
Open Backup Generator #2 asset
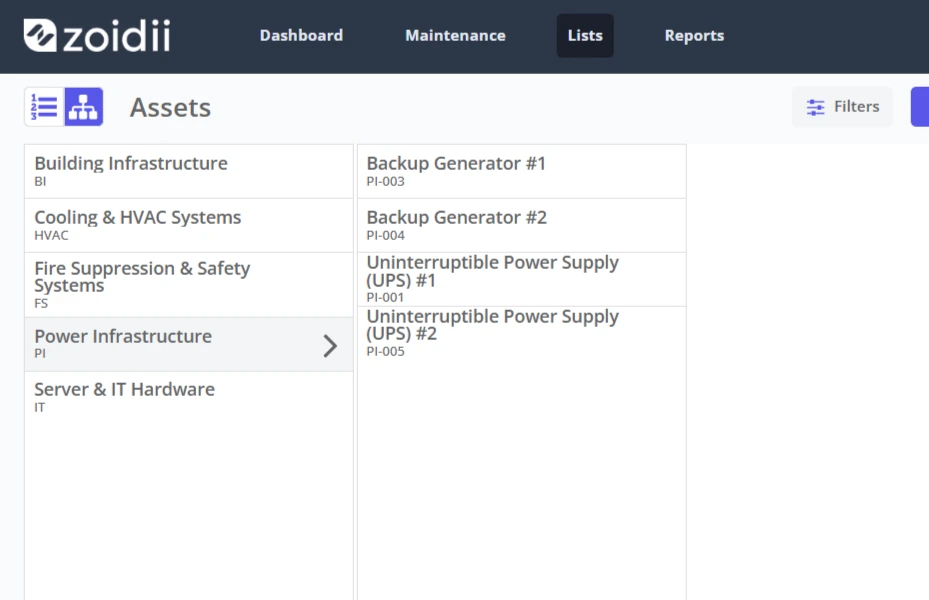tap(521, 225)
